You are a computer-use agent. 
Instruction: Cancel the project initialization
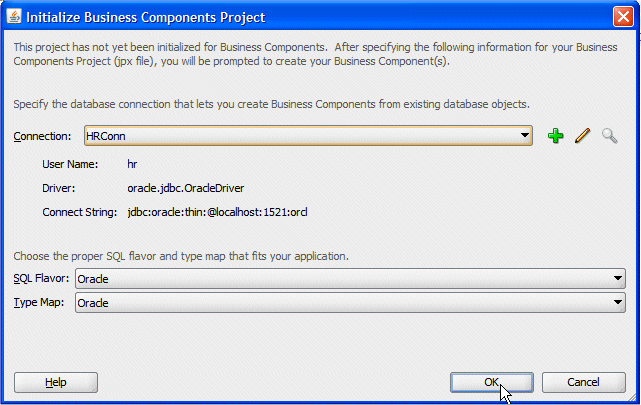click(583, 382)
